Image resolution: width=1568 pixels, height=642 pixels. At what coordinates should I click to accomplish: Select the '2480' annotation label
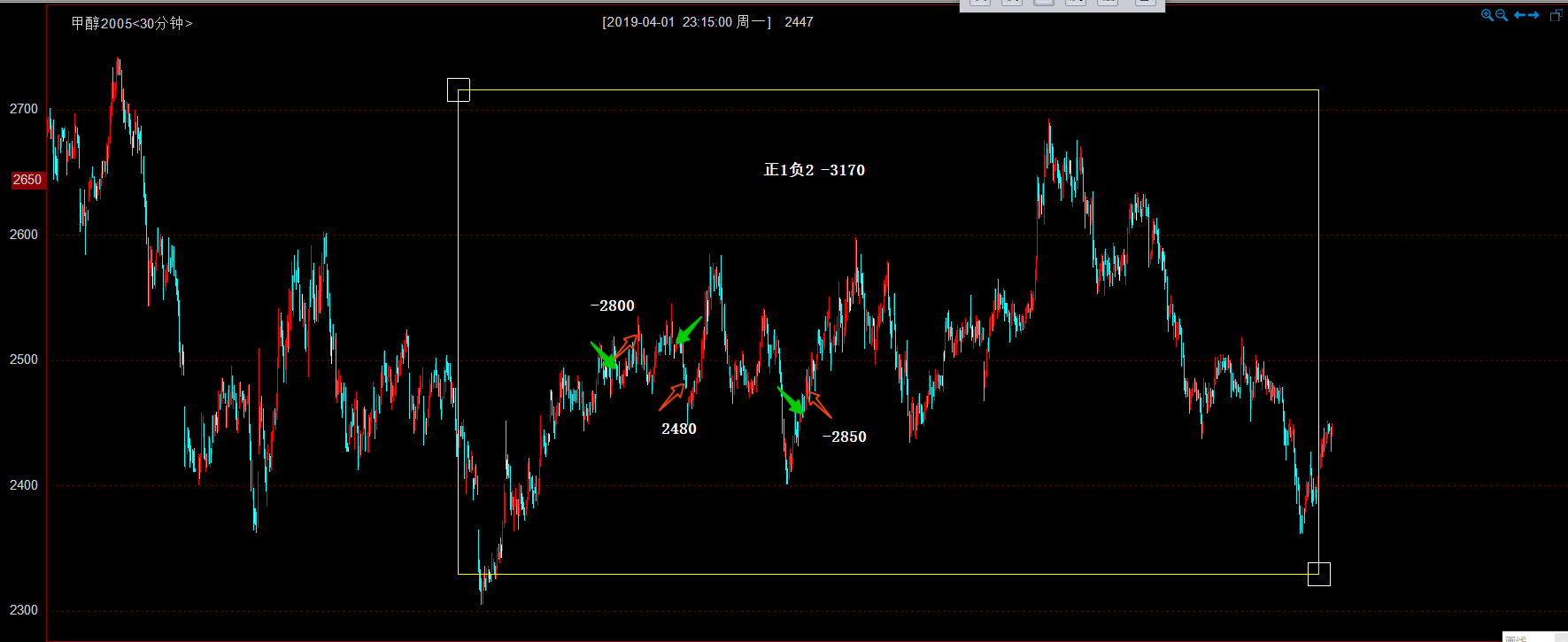[679, 429]
